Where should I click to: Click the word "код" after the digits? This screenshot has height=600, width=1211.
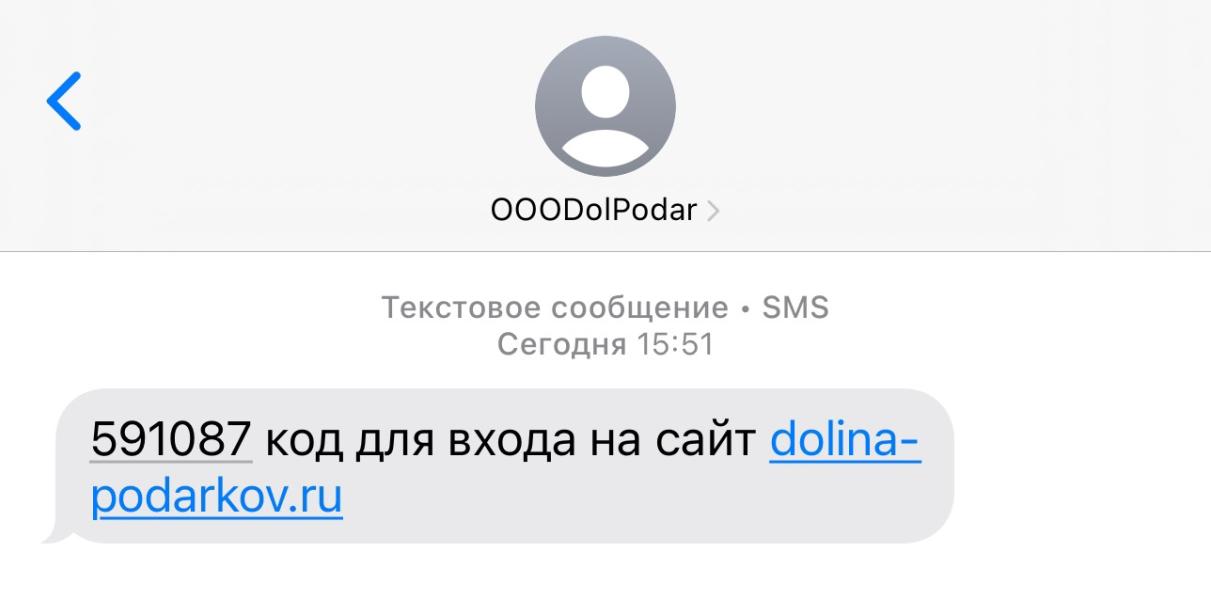(299, 443)
